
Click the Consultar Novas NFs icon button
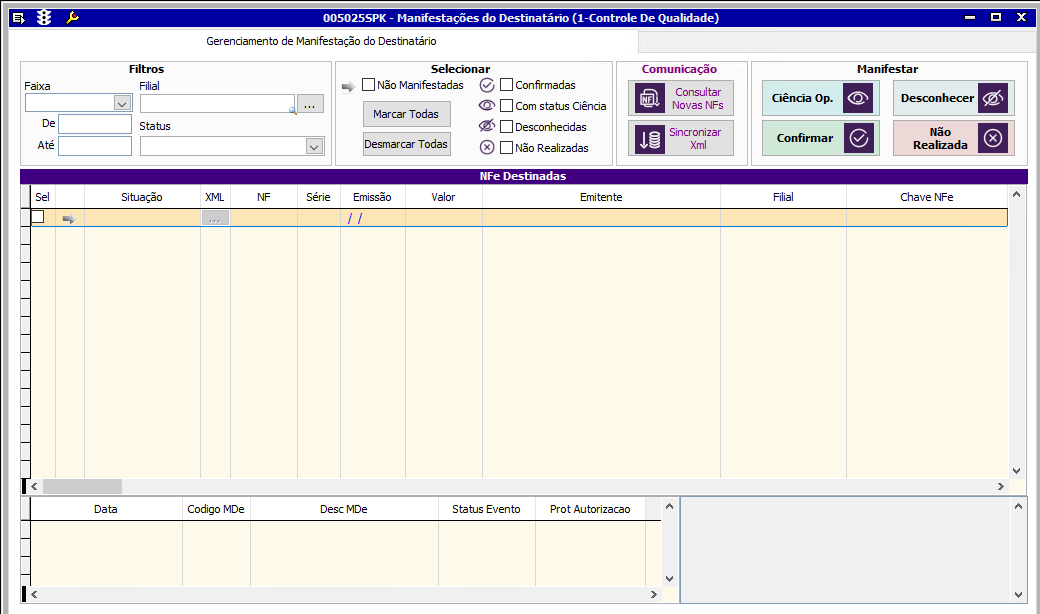click(x=648, y=99)
